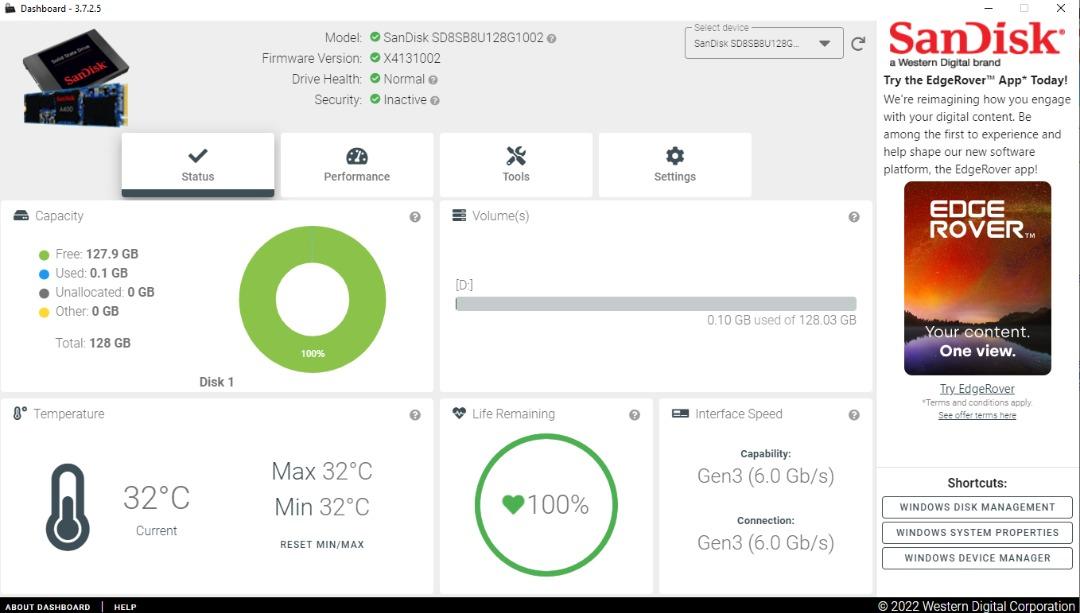Click the Temperature thermometer header icon

pos(19,413)
